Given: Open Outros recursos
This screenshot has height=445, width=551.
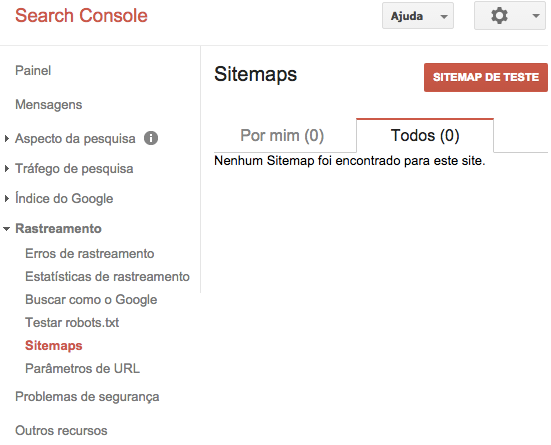Looking at the screenshot, I should point(61,431).
